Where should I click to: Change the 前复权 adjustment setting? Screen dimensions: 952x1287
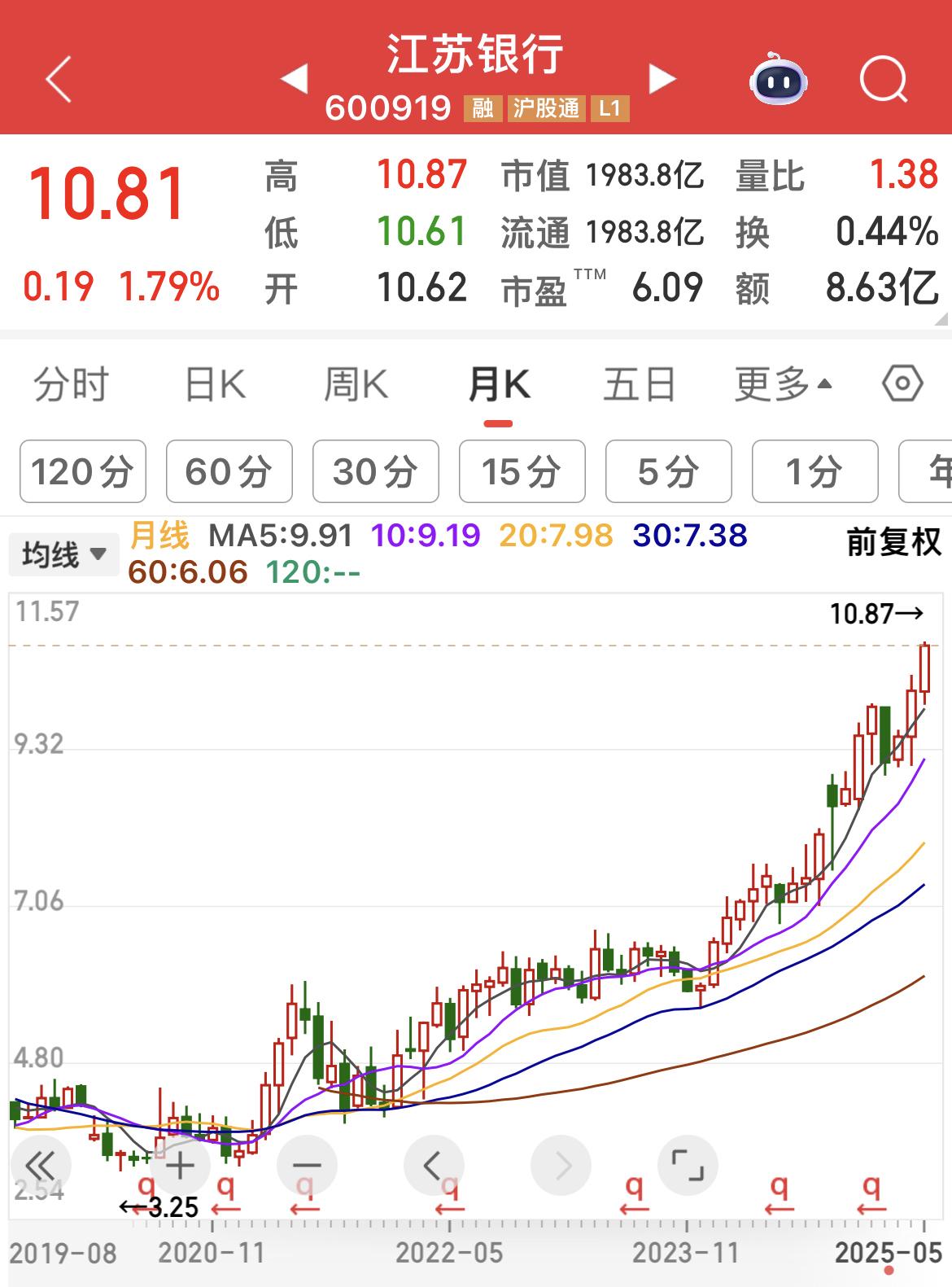893,542
